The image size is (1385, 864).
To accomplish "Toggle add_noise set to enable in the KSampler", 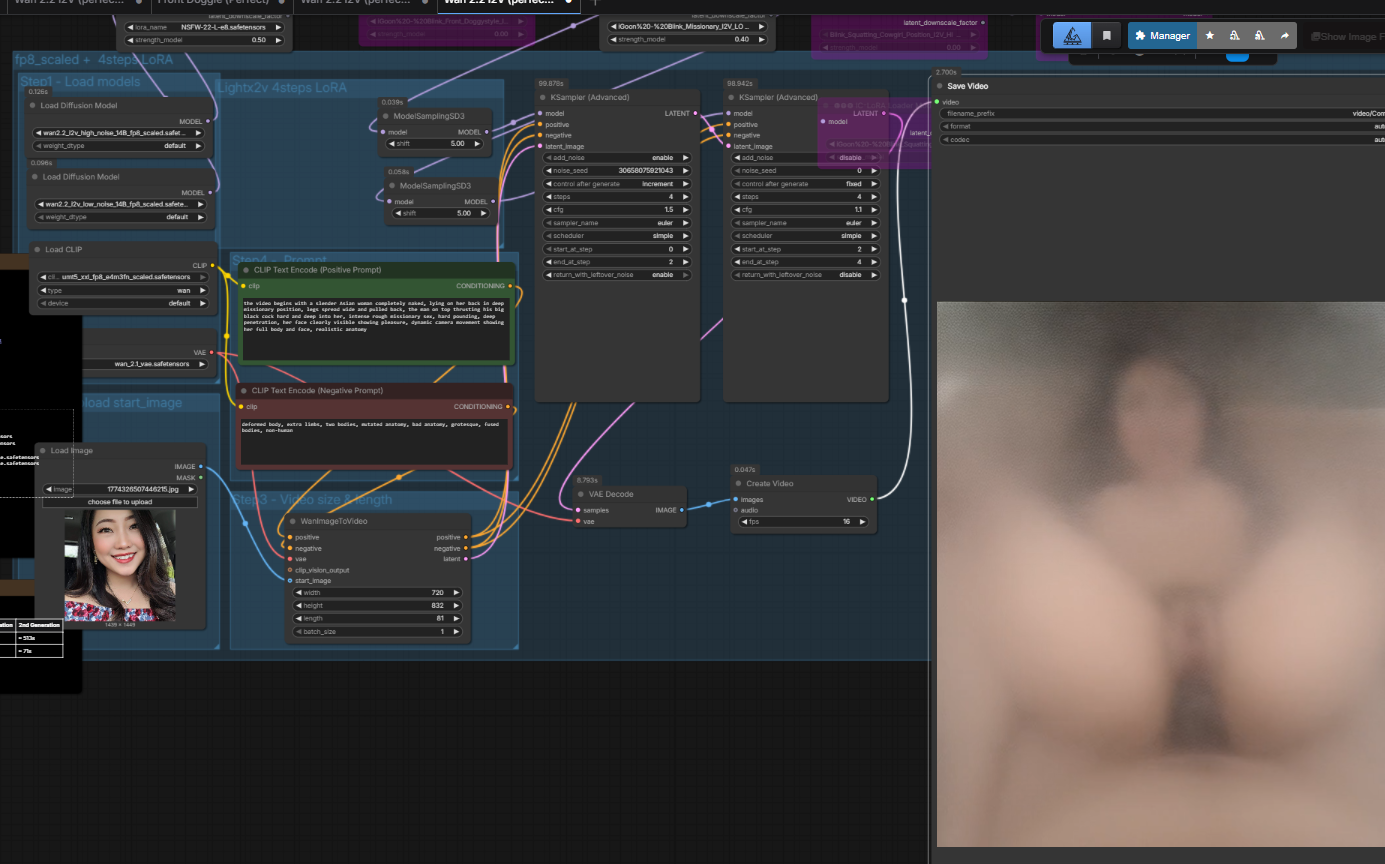I will coord(617,158).
